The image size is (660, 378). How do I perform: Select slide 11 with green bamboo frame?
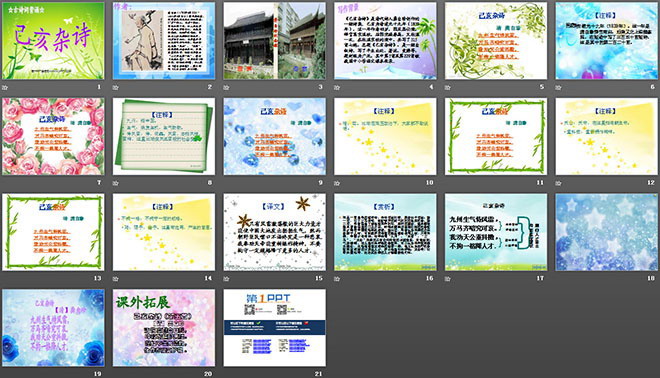(496, 136)
